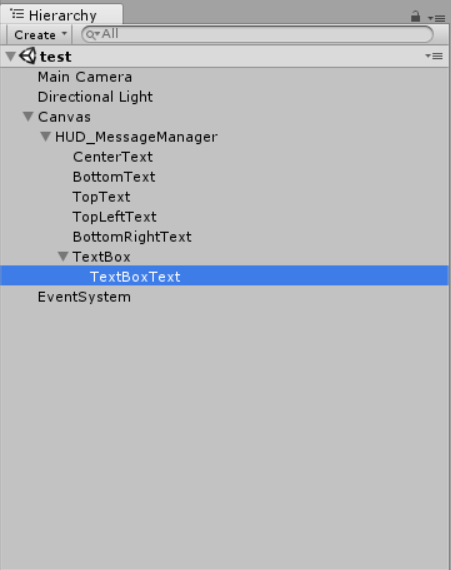Viewport: 451px width, 570px height.
Task: Click the Hierarchy tab list icon
Action: [x=17, y=15]
